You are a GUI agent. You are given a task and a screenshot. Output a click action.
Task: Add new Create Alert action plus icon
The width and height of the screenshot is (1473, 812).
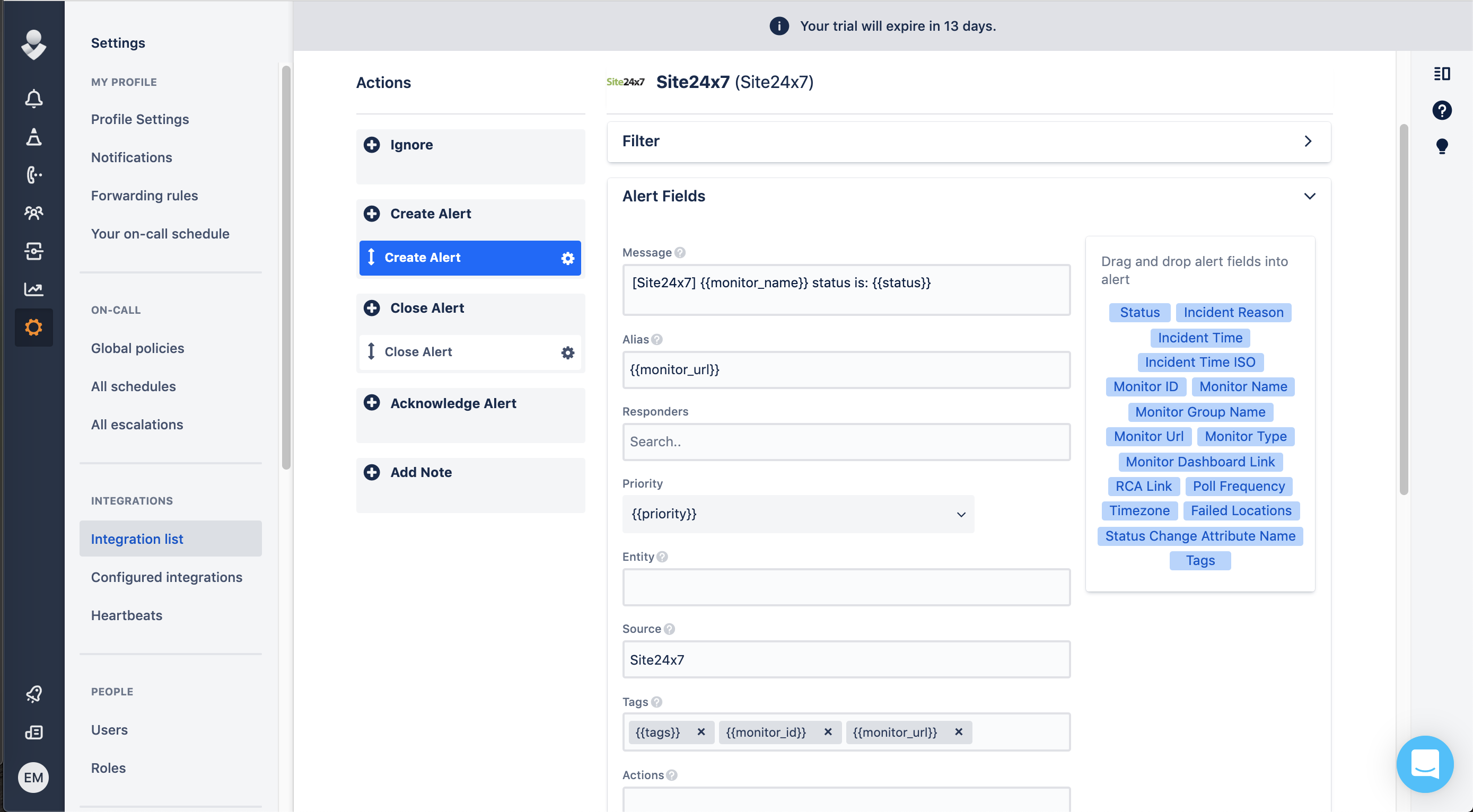tap(372, 214)
